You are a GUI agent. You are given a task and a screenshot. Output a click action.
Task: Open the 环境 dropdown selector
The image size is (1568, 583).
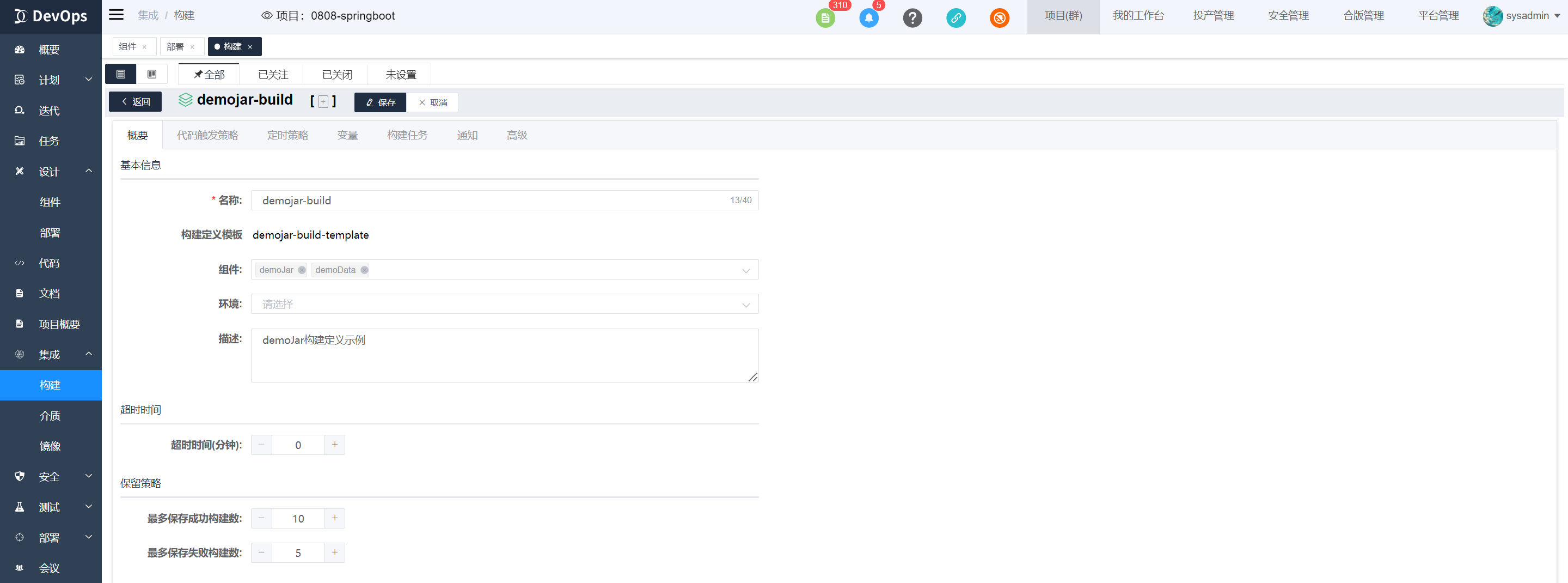pos(504,304)
